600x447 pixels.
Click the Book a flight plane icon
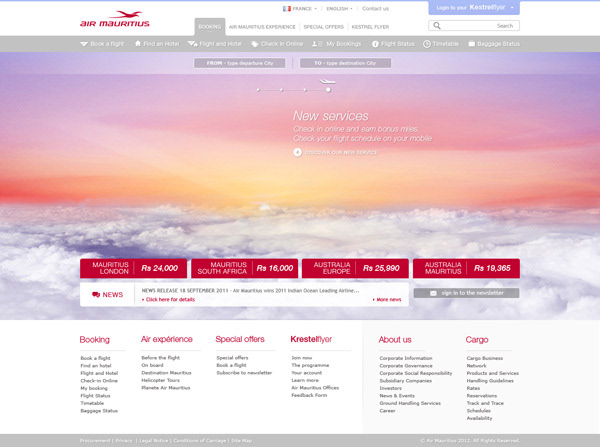84,44
